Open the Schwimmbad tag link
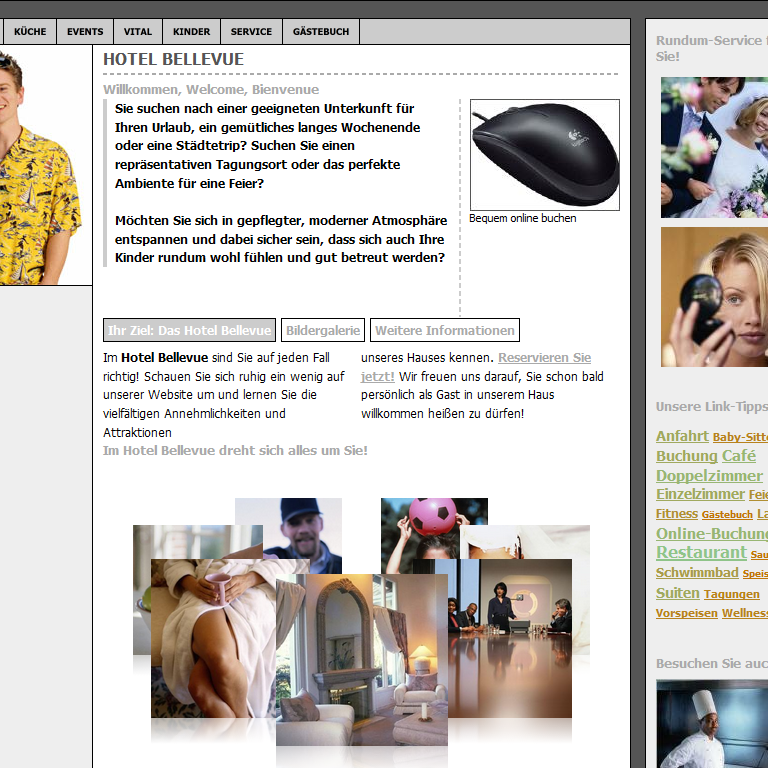Viewport: 768px width, 768px height. click(x=696, y=573)
